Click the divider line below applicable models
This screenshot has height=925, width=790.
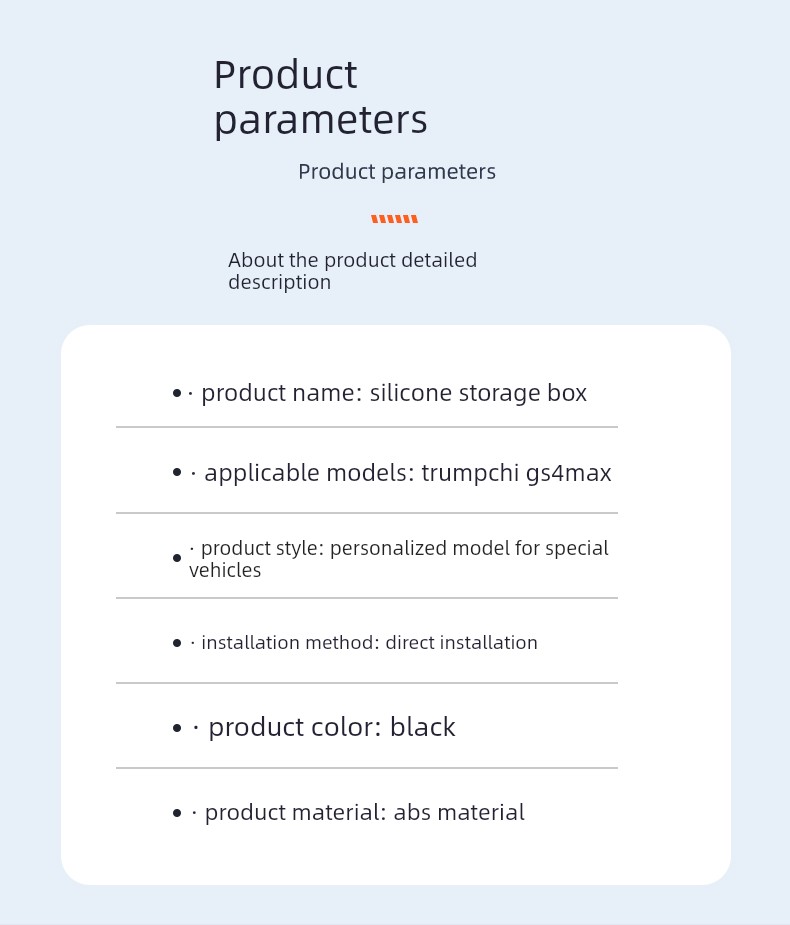366,513
